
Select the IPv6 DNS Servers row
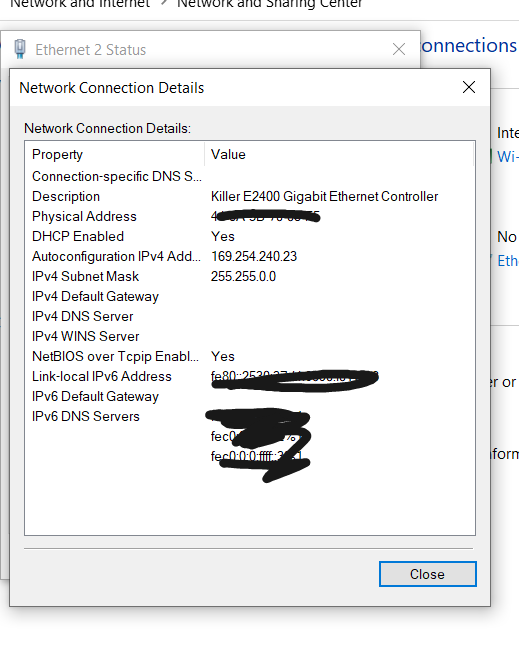coord(250,417)
